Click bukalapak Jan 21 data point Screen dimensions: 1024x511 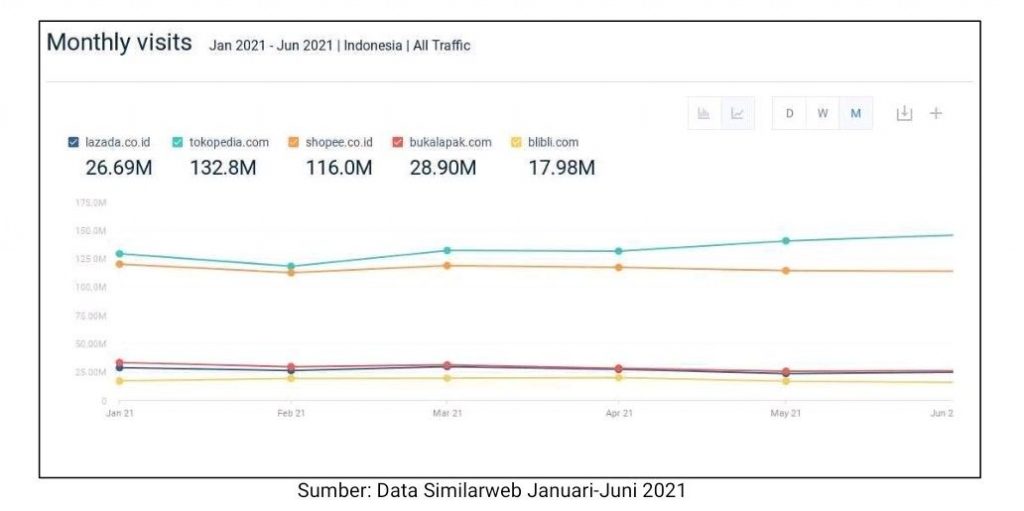(x=120, y=362)
